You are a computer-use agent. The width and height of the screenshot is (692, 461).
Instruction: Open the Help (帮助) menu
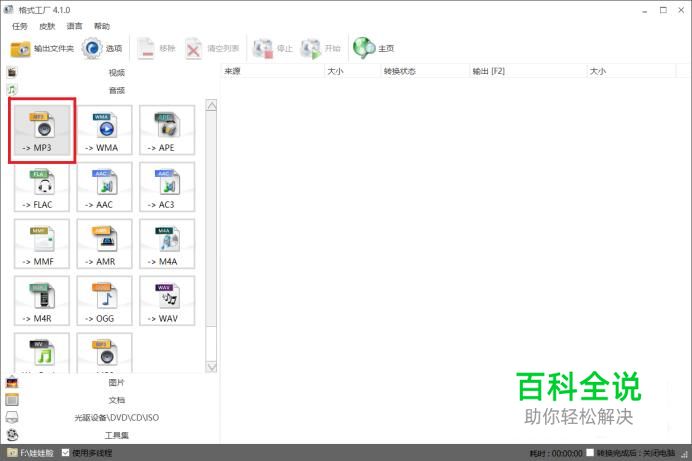coord(102,26)
